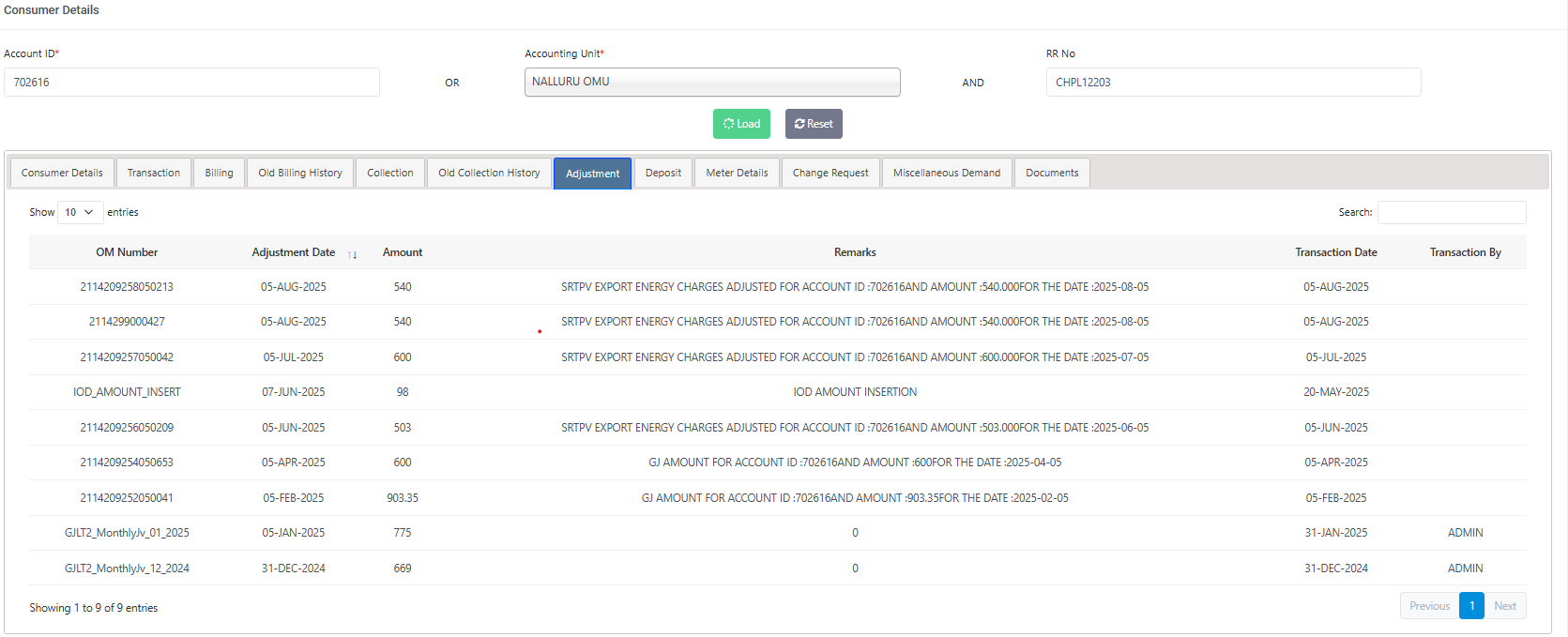
Task: View the Change Request tab
Action: [830, 173]
